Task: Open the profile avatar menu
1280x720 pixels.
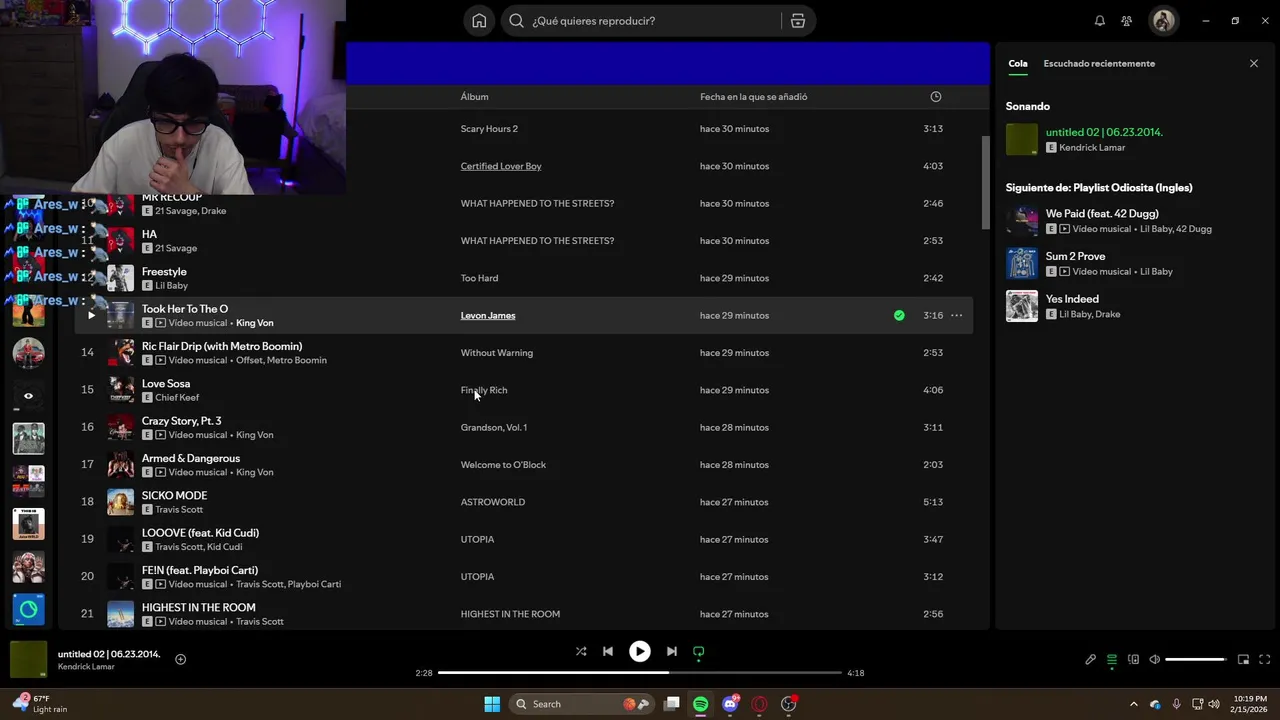Action: tap(1163, 21)
